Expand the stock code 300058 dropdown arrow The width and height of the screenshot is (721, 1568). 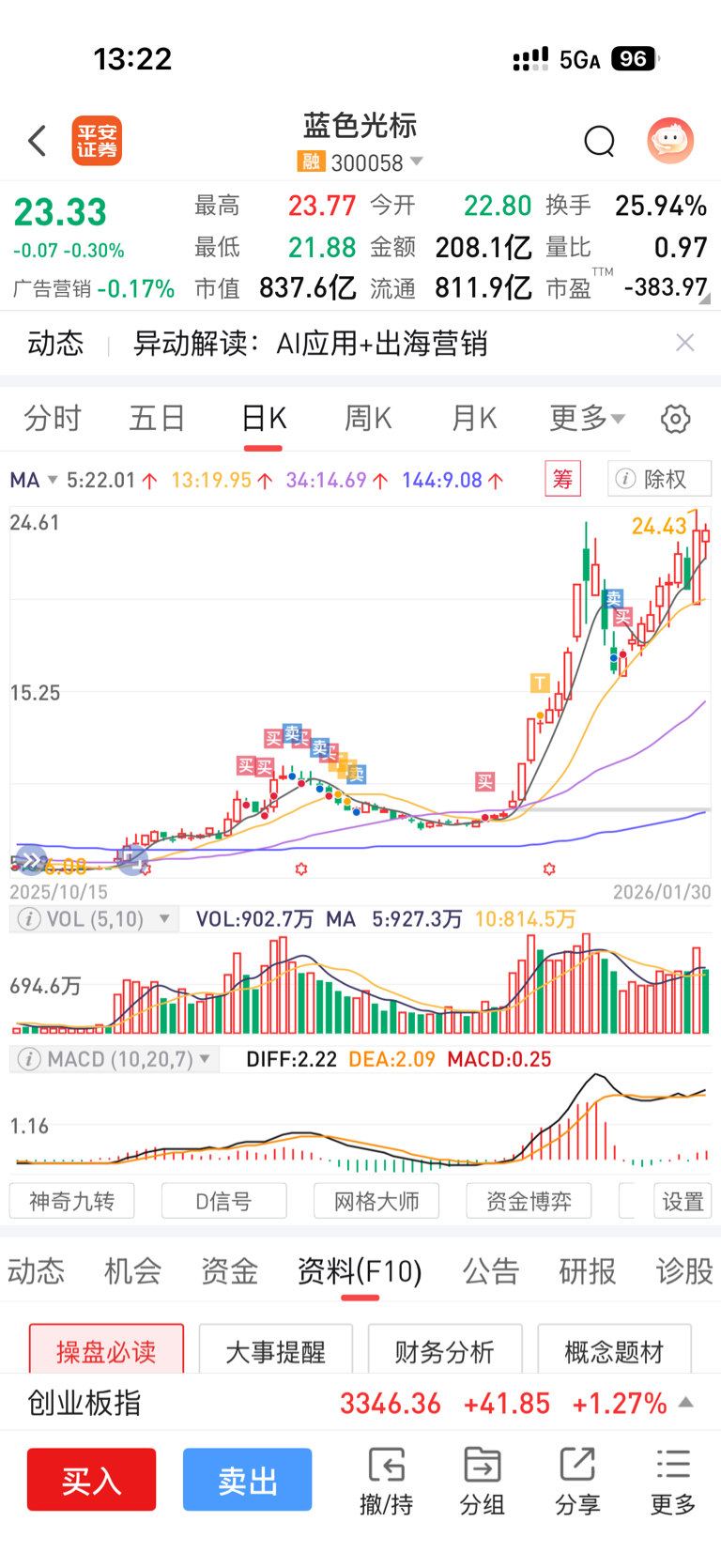coord(417,161)
